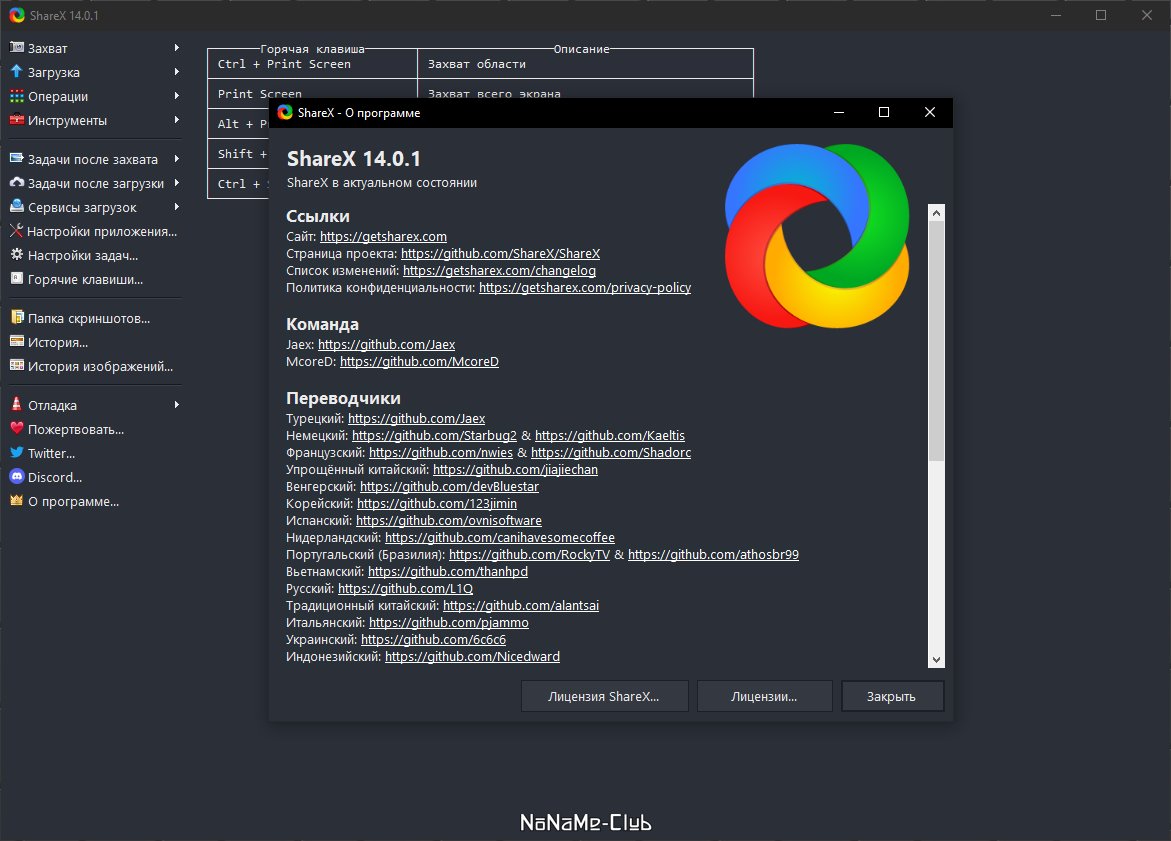
Task: Click the Загрузка upload arrow icon
Action: click(x=16, y=72)
